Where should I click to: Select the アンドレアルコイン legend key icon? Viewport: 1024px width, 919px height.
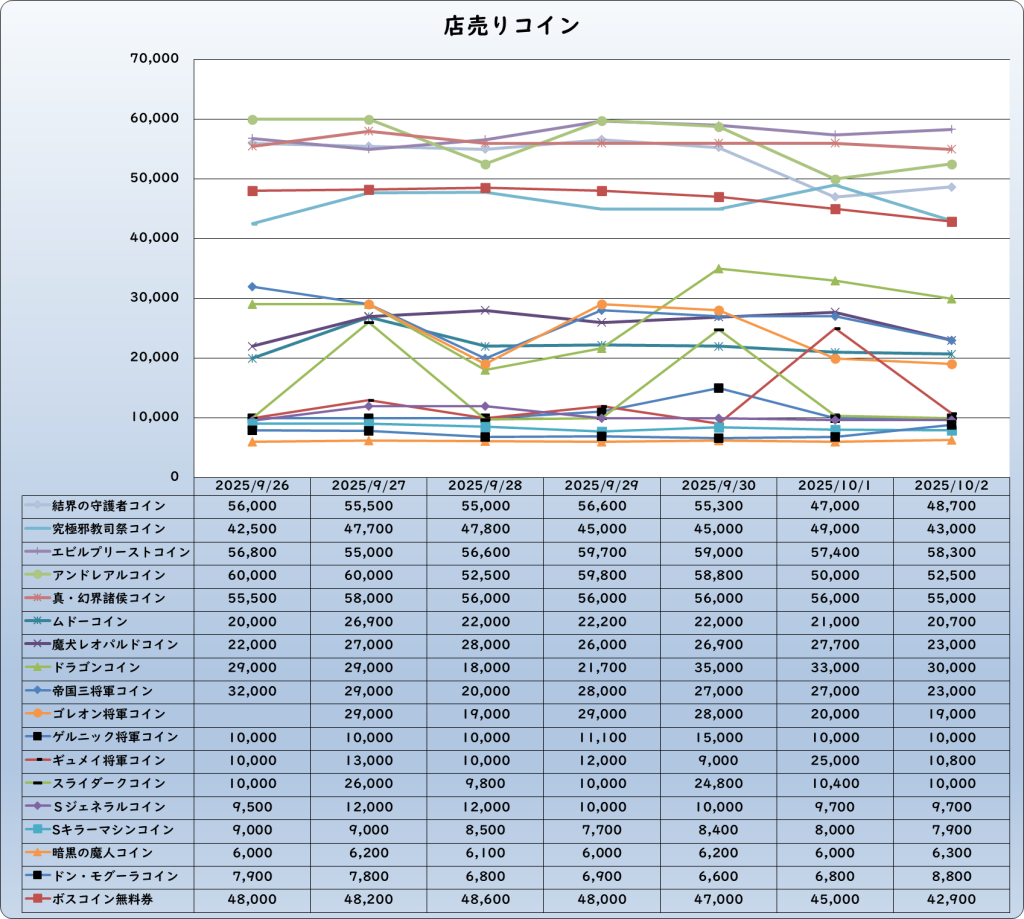pyautogui.click(x=38, y=575)
